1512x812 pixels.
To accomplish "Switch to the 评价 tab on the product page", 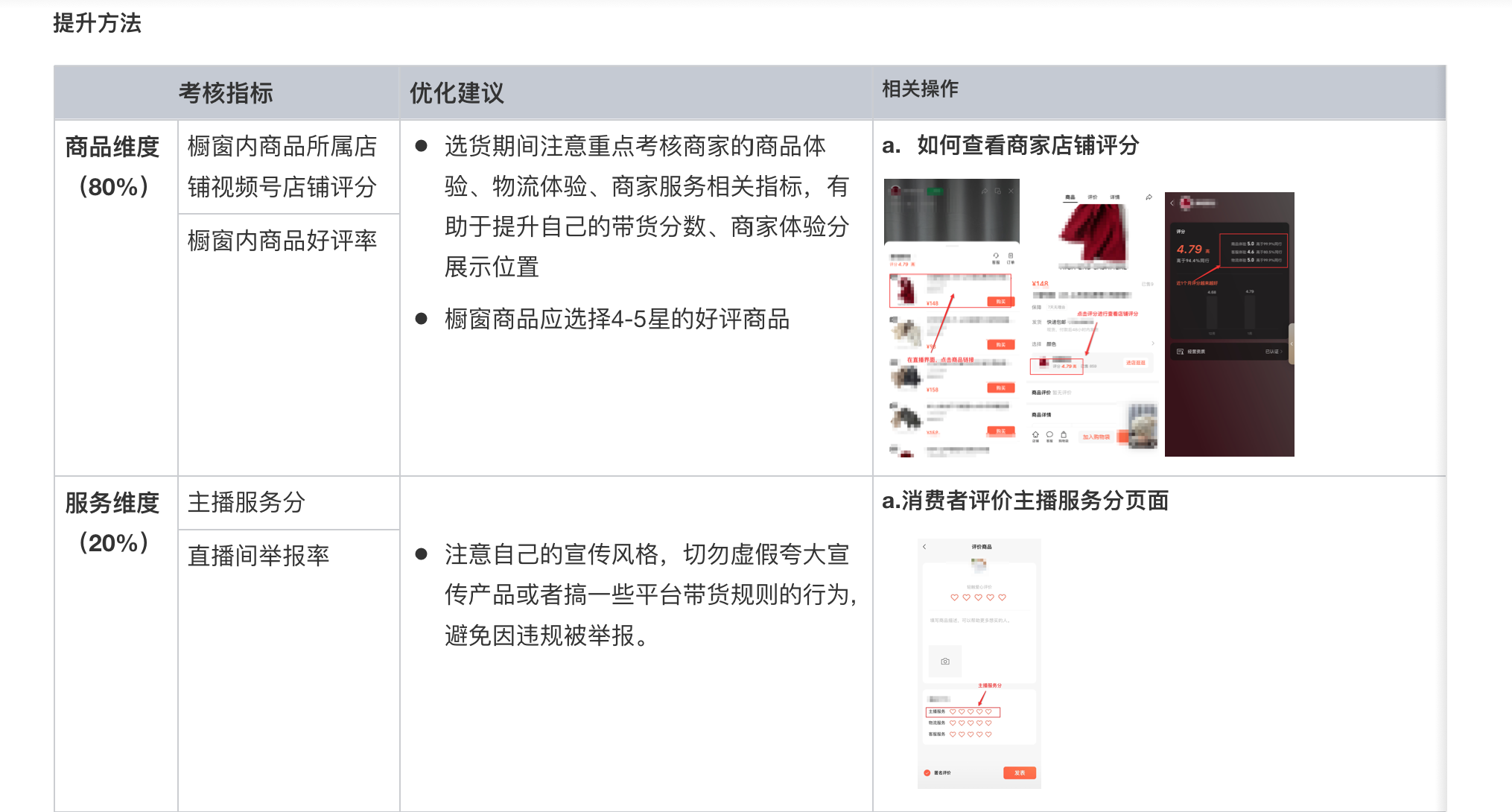I will [1093, 197].
